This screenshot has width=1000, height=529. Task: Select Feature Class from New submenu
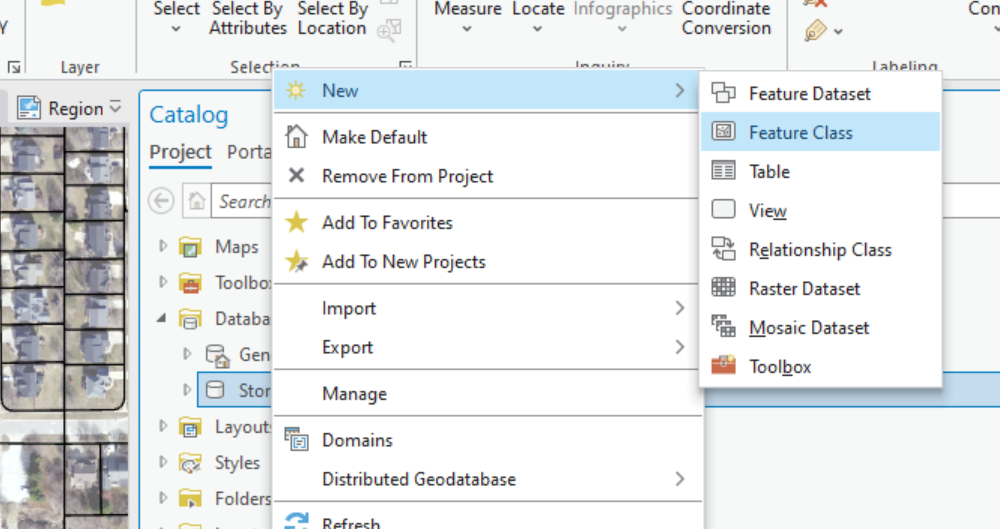[800, 132]
